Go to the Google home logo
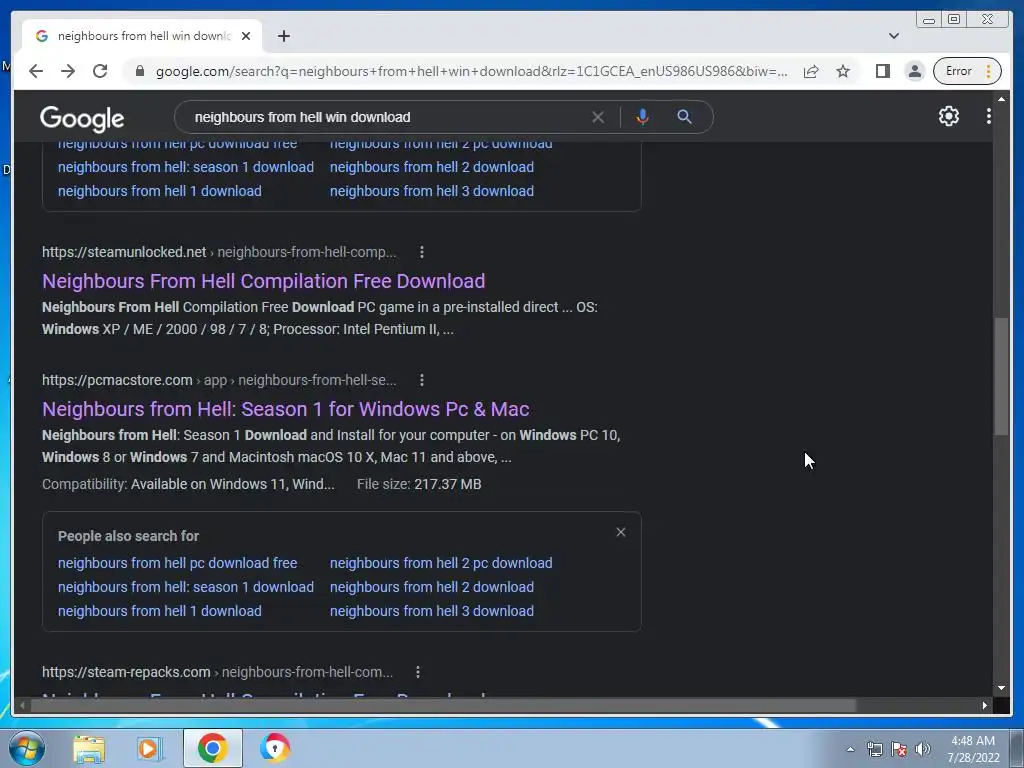 click(82, 118)
